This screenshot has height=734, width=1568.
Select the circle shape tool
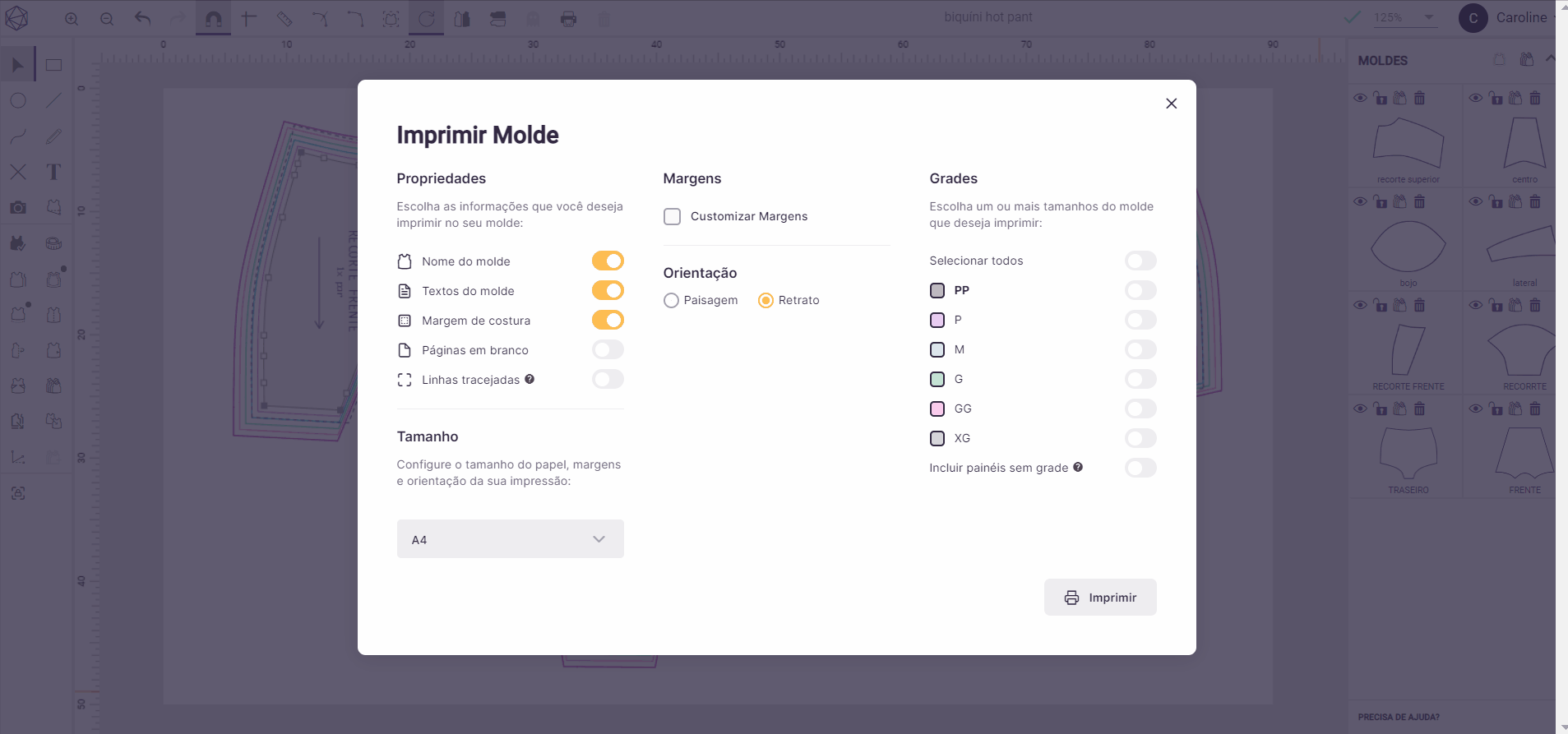point(18,100)
